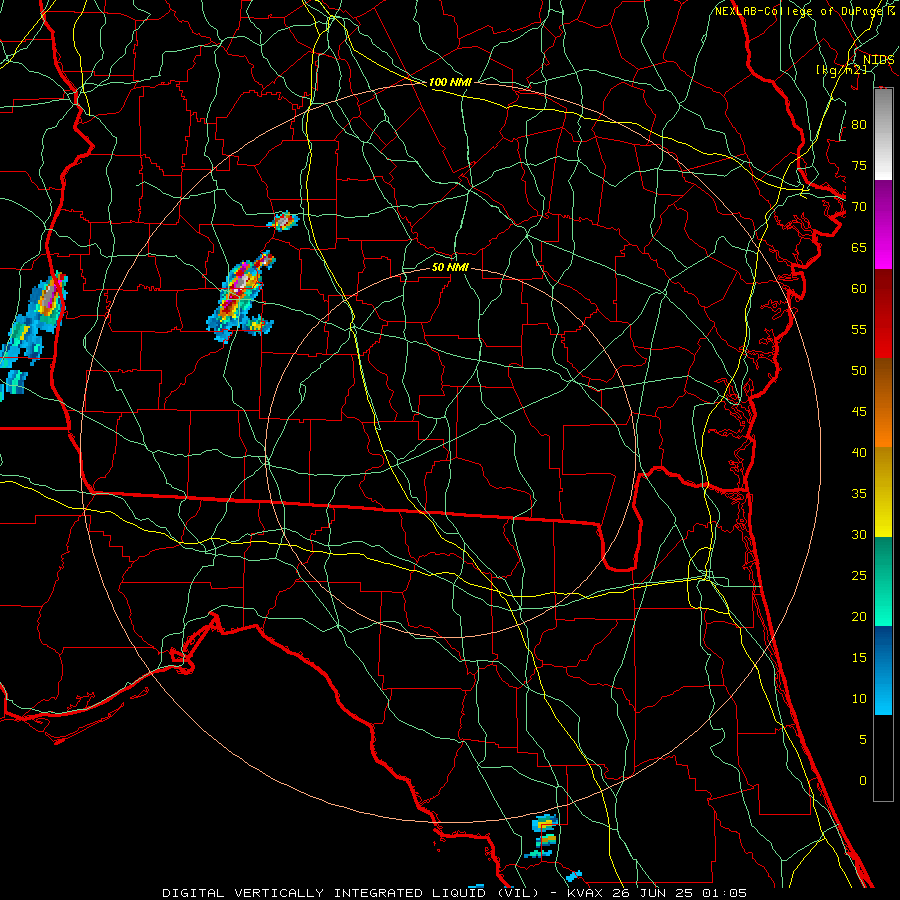The image size is (900, 900).
Task: Pick the blue segment of the VIL legend
Action: [x=883, y=670]
